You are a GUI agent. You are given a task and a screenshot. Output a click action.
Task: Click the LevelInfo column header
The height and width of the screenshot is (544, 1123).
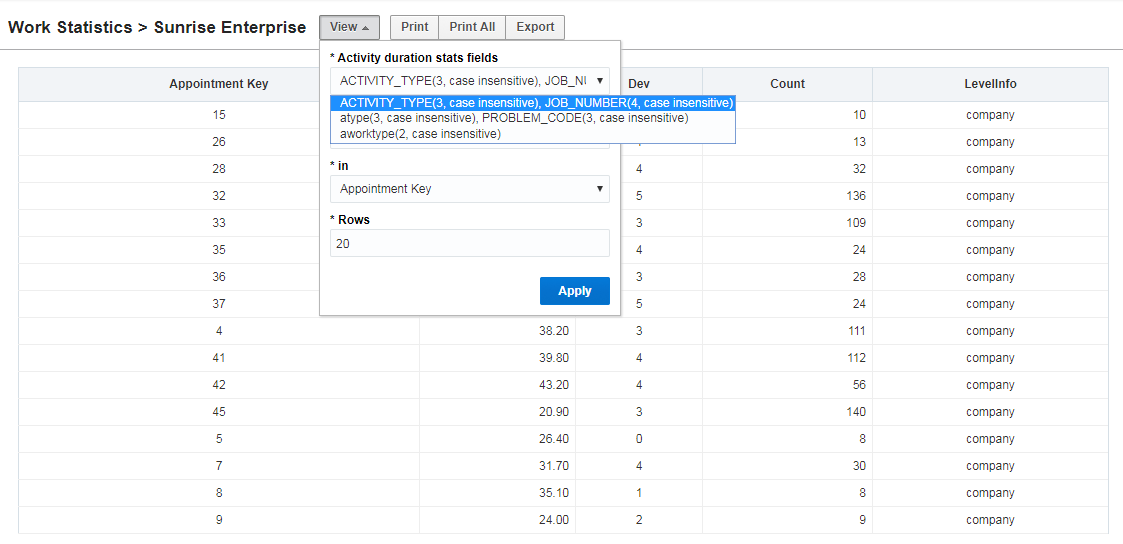click(990, 84)
